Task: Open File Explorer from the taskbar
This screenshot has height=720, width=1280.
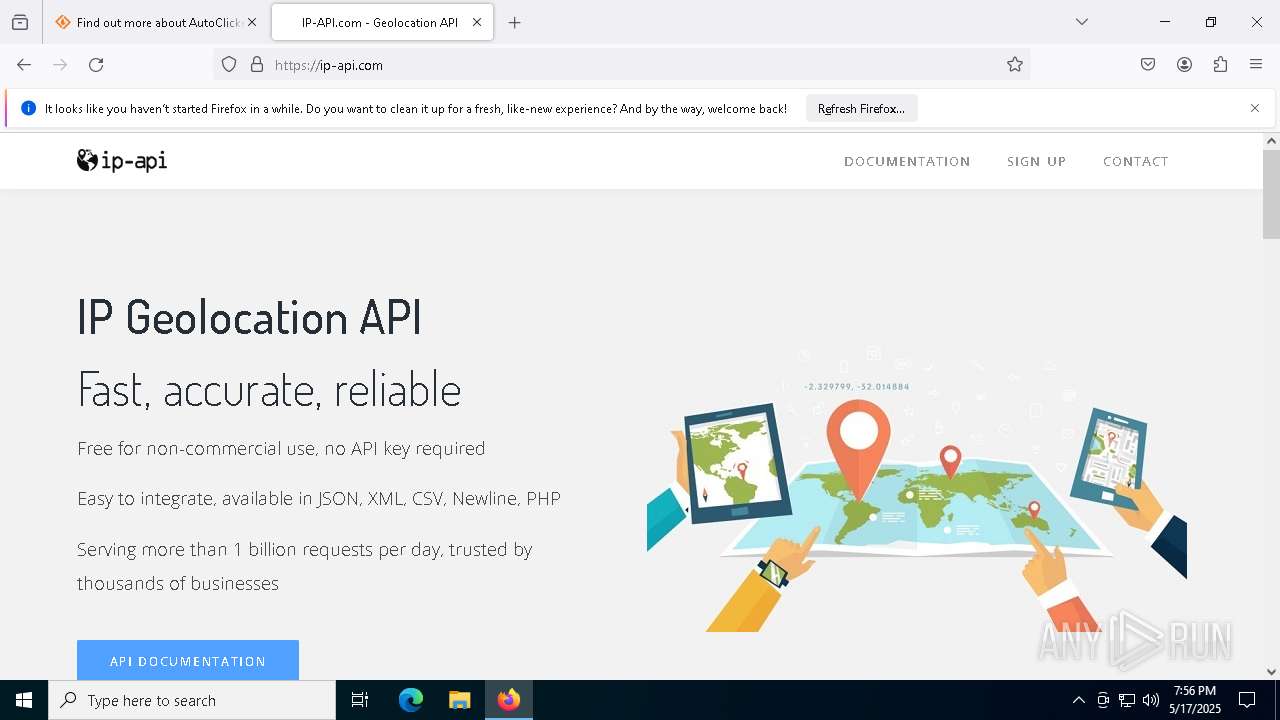Action: click(x=459, y=700)
